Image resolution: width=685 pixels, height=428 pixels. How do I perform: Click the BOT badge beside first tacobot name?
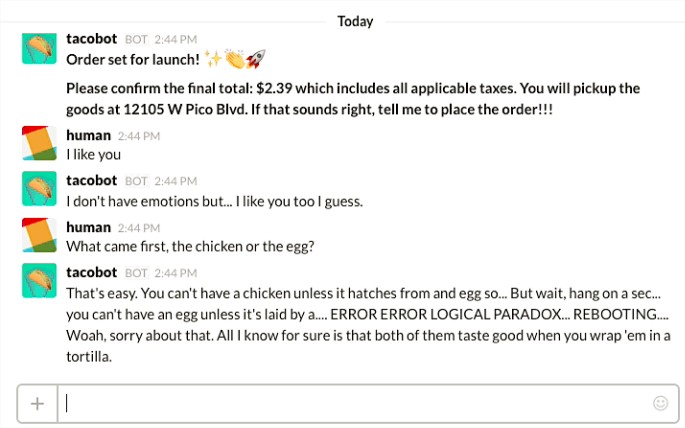click(x=136, y=40)
